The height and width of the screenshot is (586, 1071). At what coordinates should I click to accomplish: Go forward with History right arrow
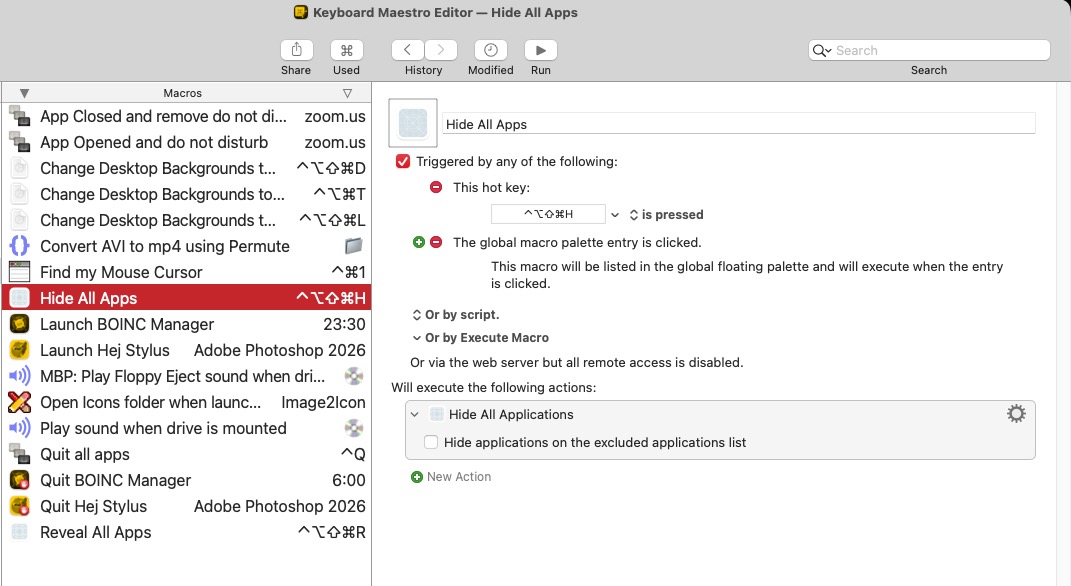[x=441, y=50]
